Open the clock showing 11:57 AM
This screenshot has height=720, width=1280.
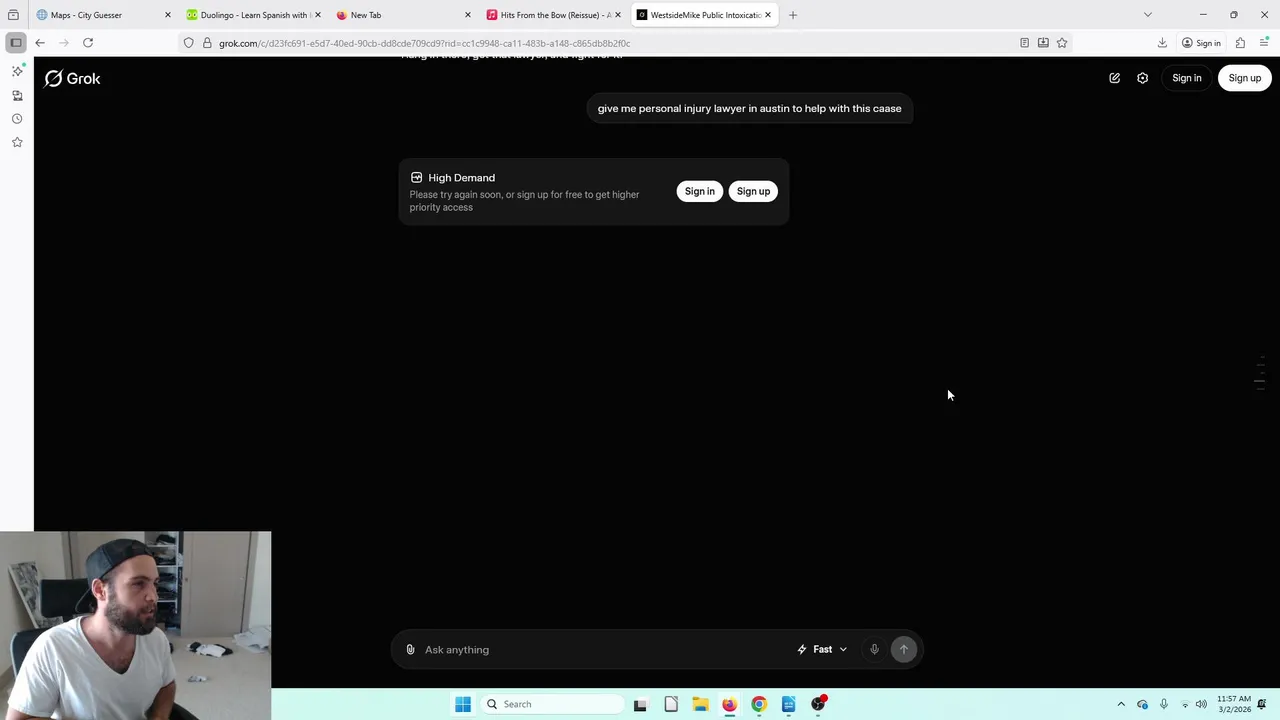(1234, 704)
